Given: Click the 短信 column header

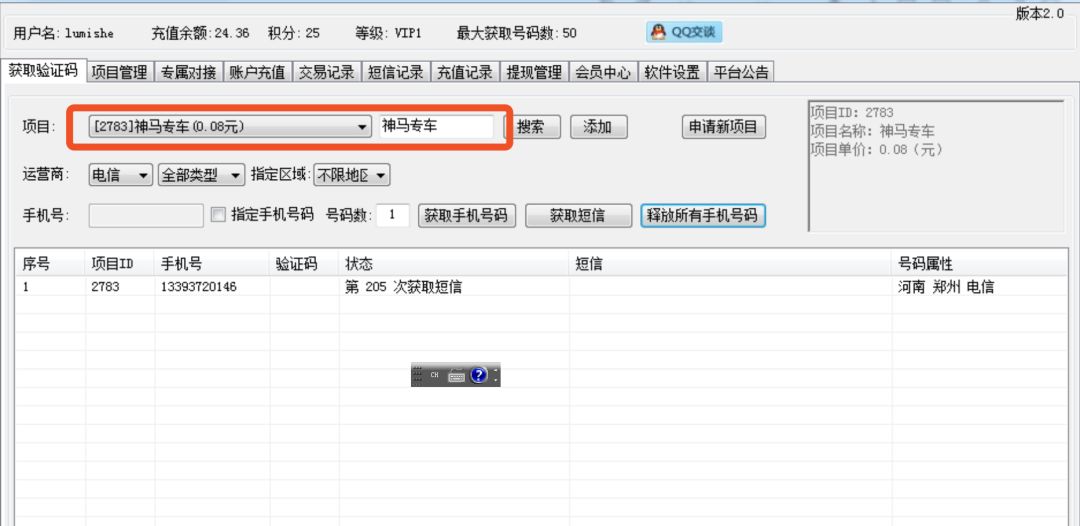Looking at the screenshot, I should pos(731,263).
